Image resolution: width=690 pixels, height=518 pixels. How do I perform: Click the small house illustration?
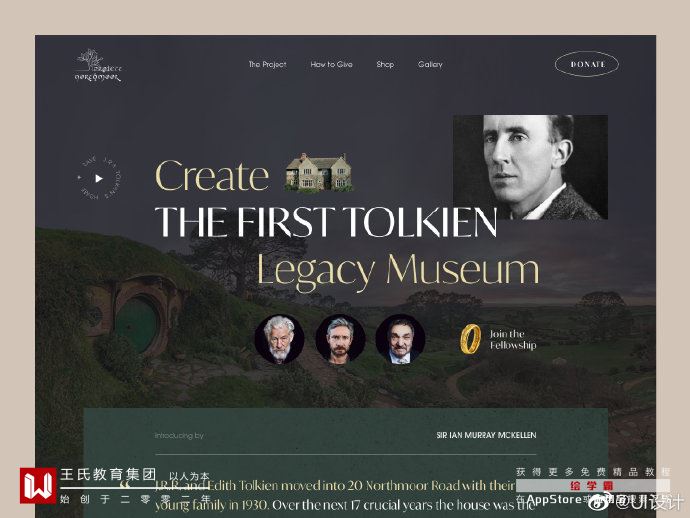pos(318,172)
